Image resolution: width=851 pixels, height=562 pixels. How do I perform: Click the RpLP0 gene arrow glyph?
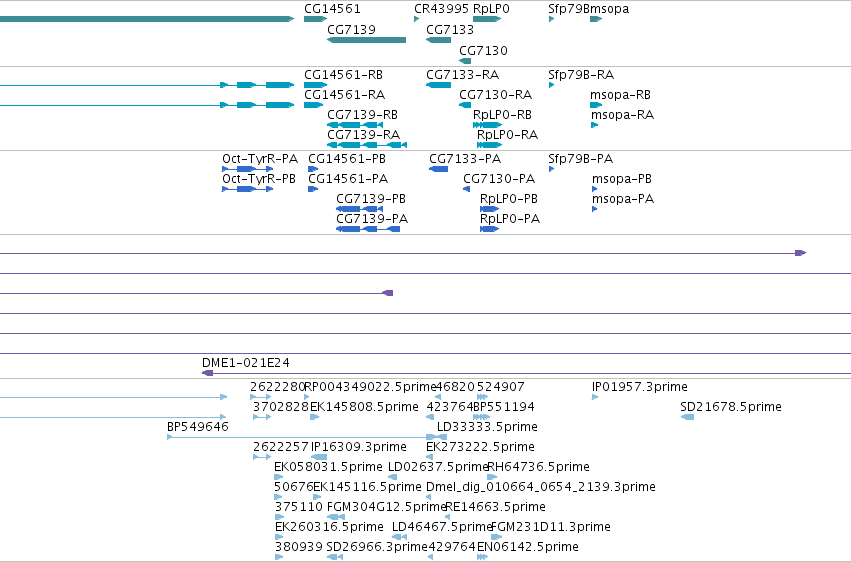[487, 19]
